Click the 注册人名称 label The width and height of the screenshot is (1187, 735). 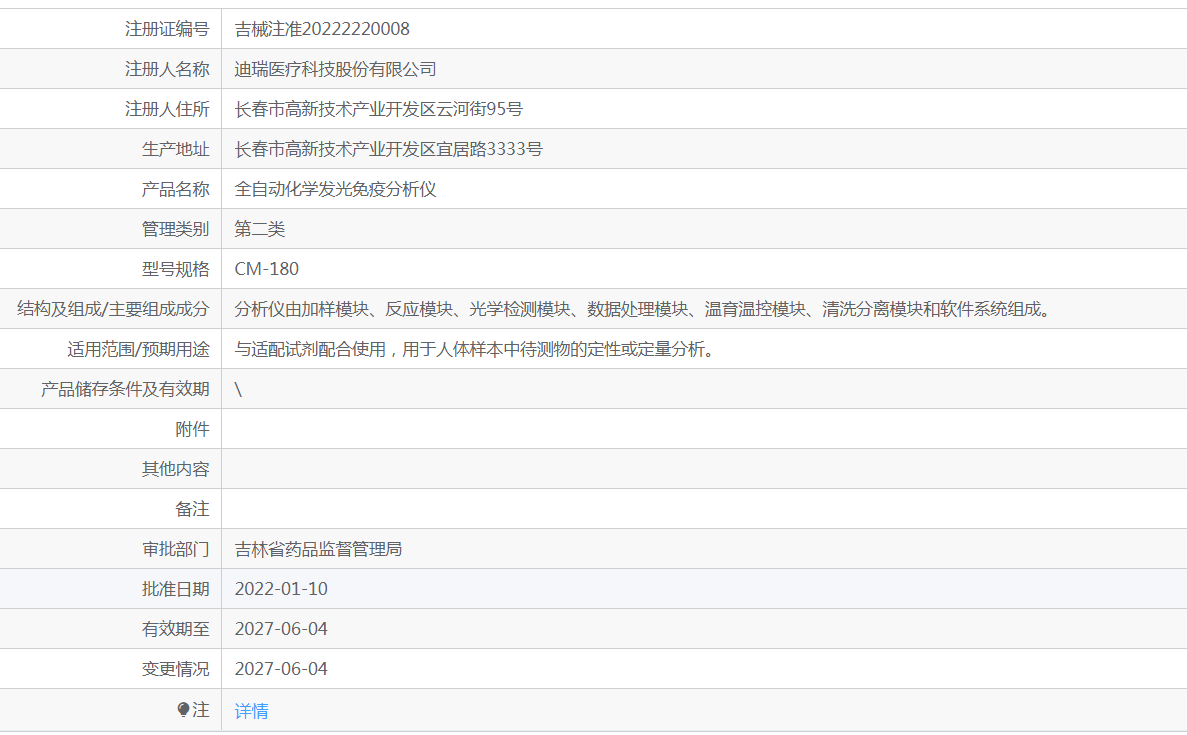167,70
